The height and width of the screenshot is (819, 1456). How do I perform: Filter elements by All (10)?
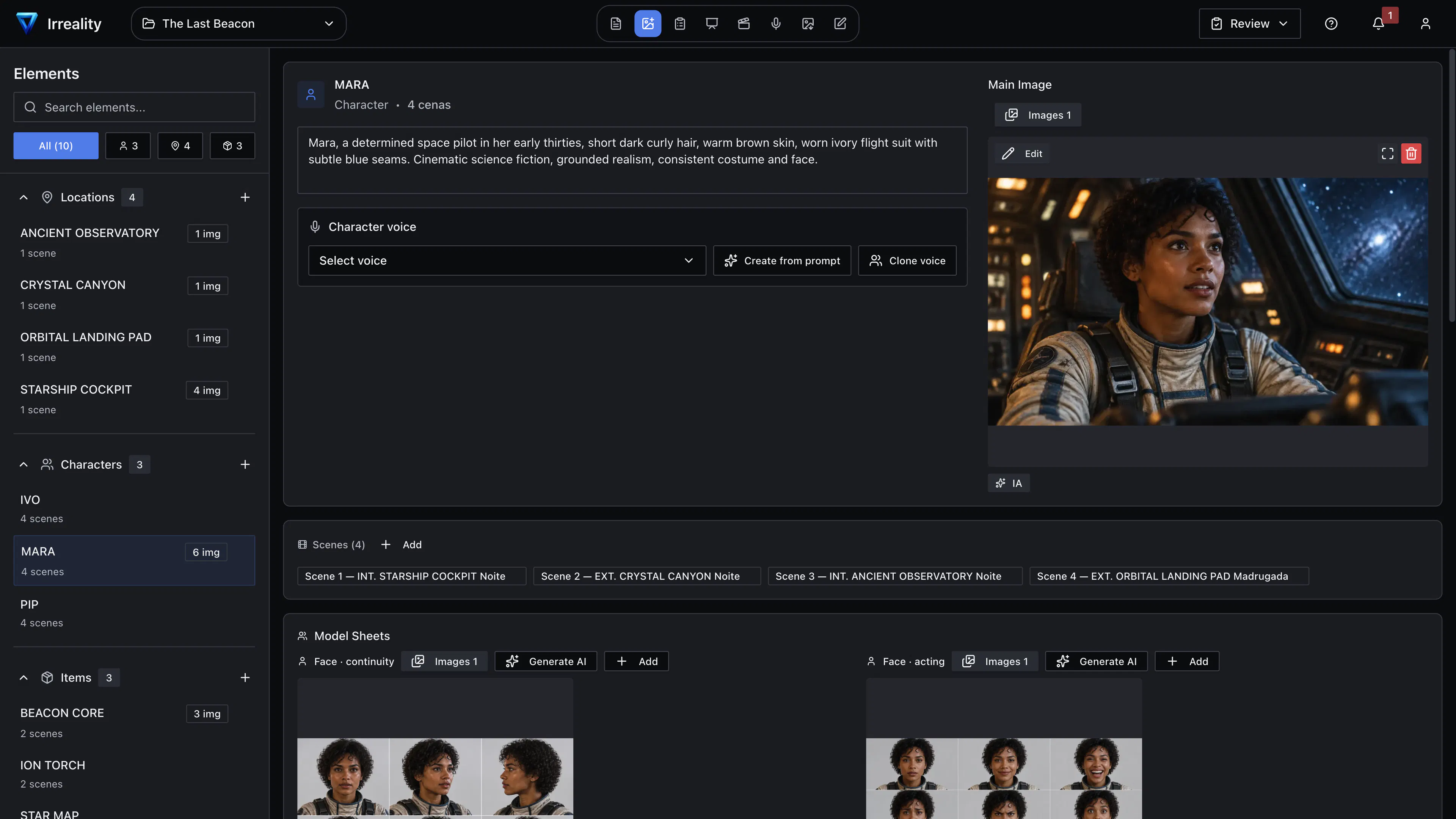56,146
